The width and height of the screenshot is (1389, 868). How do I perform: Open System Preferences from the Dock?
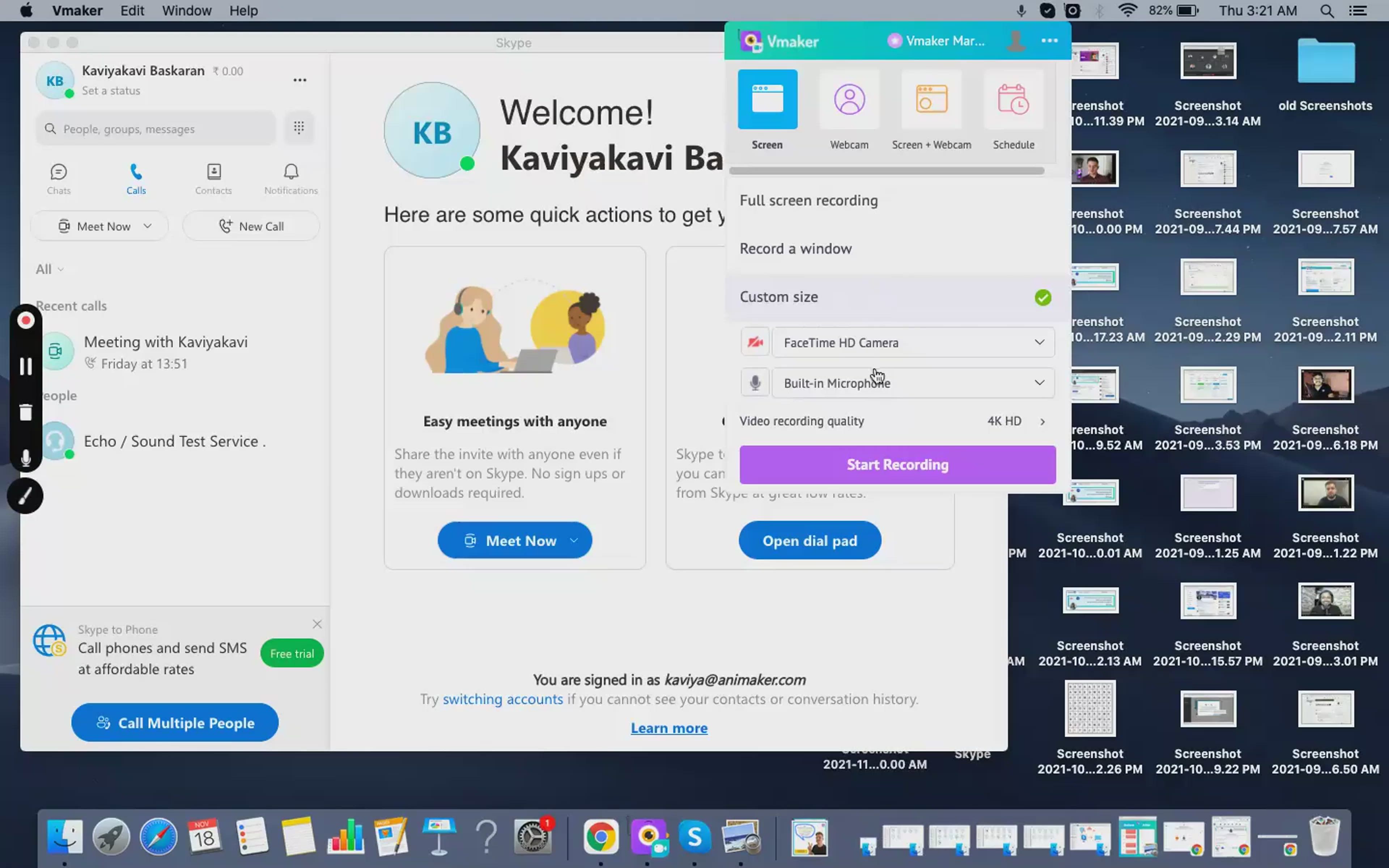(533, 837)
